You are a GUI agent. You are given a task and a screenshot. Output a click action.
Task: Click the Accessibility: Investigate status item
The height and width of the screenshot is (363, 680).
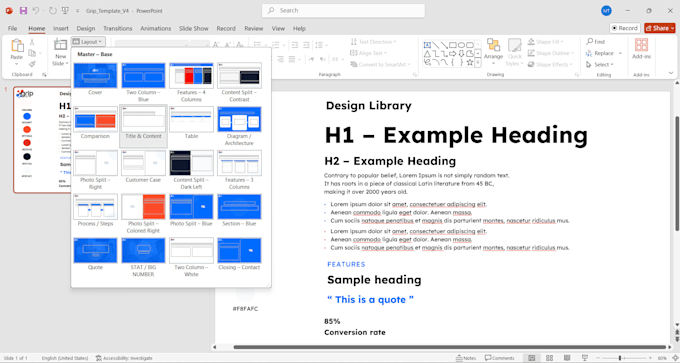[x=124, y=358]
